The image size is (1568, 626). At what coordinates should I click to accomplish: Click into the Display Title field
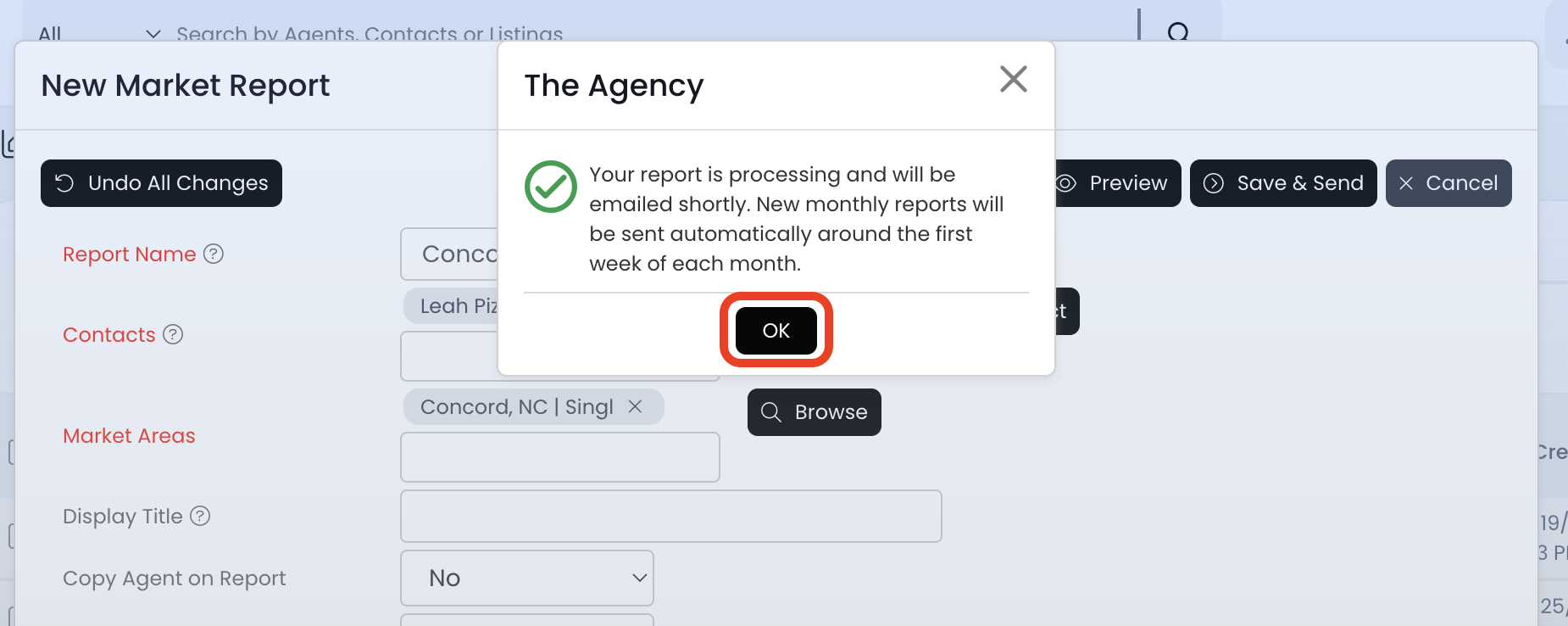click(x=670, y=516)
